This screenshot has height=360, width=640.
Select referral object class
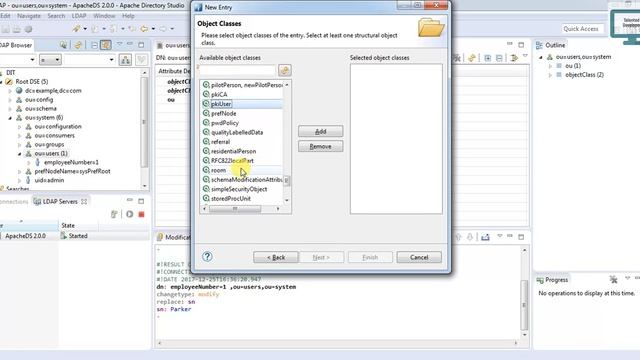(x=242, y=142)
